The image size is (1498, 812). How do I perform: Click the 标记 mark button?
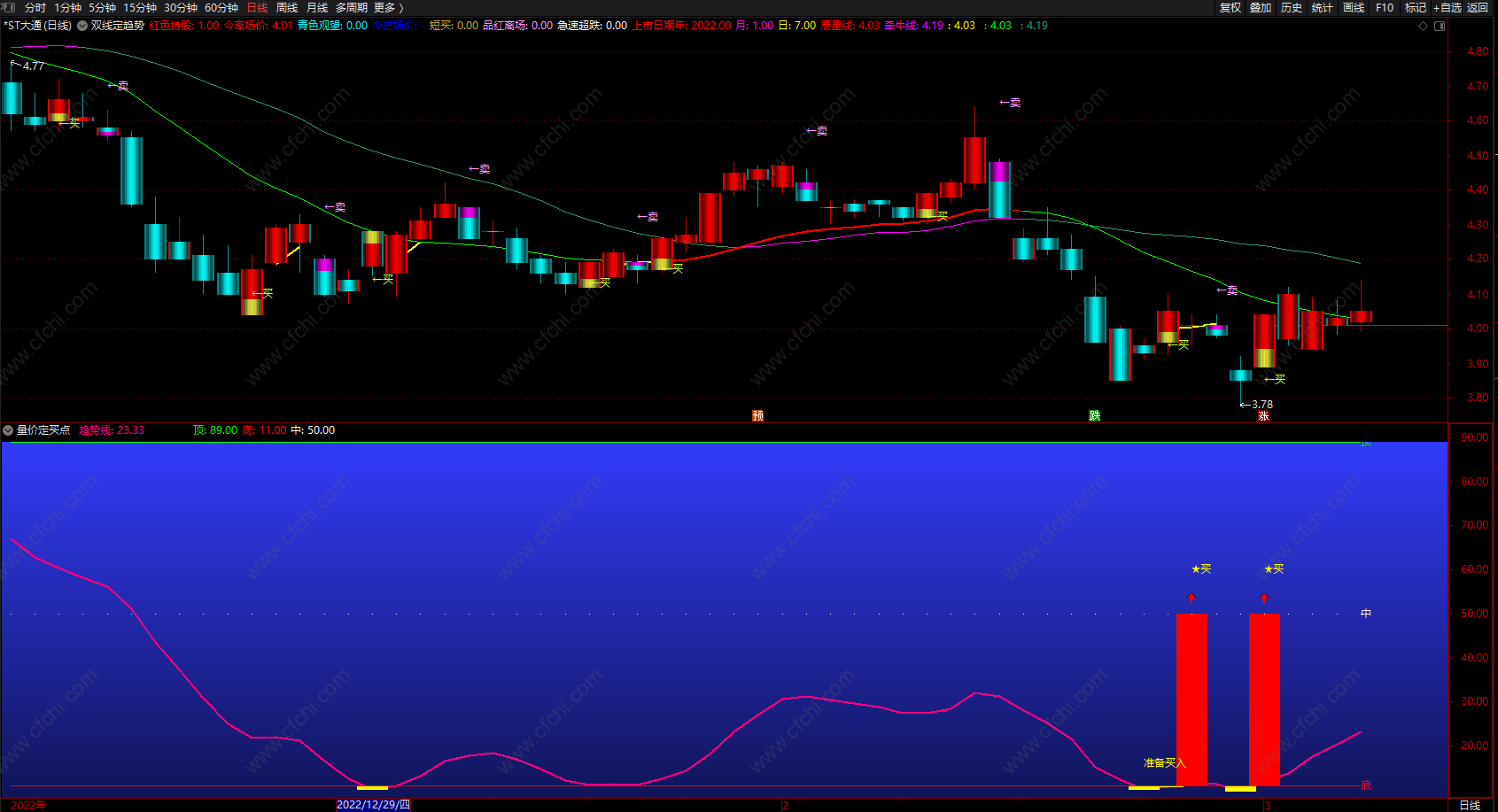tap(1416, 8)
